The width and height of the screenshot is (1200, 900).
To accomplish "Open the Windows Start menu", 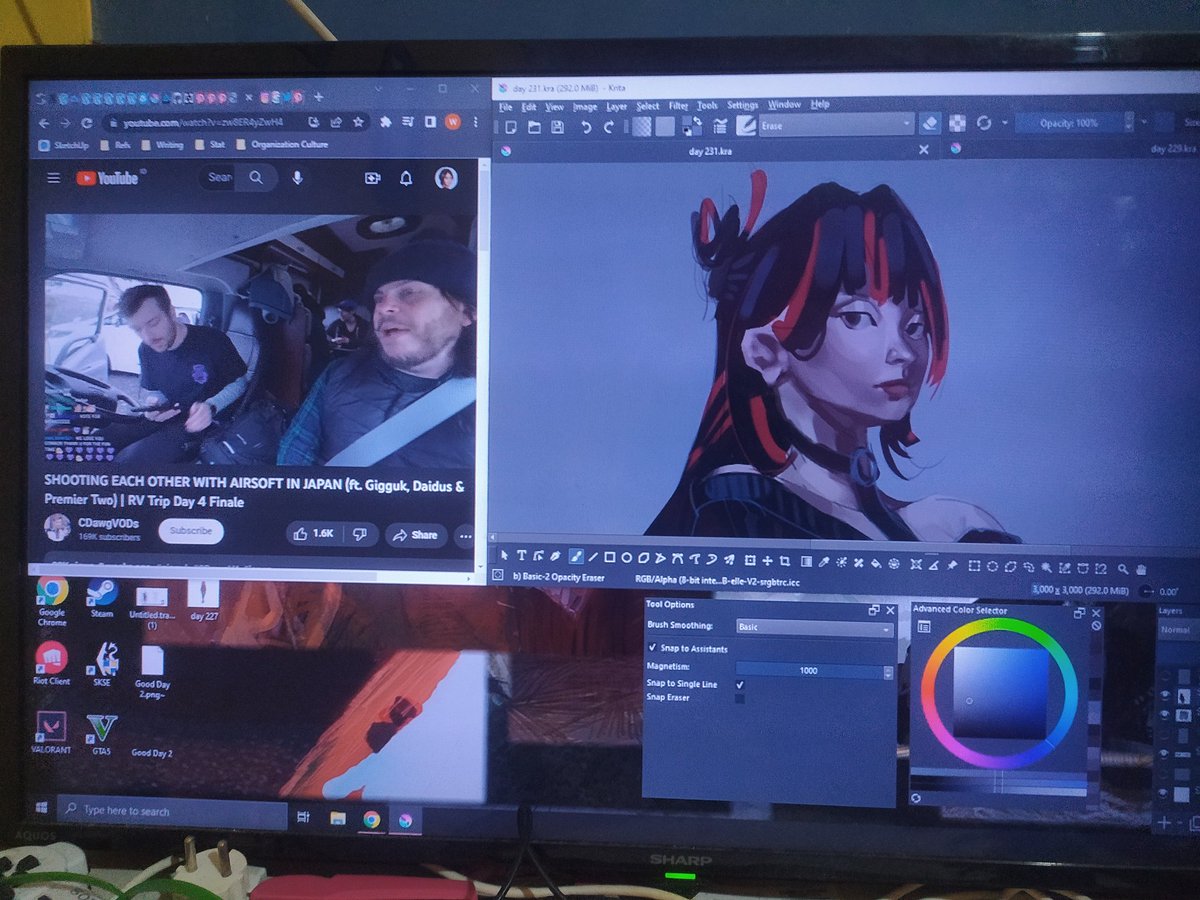I will [41, 808].
